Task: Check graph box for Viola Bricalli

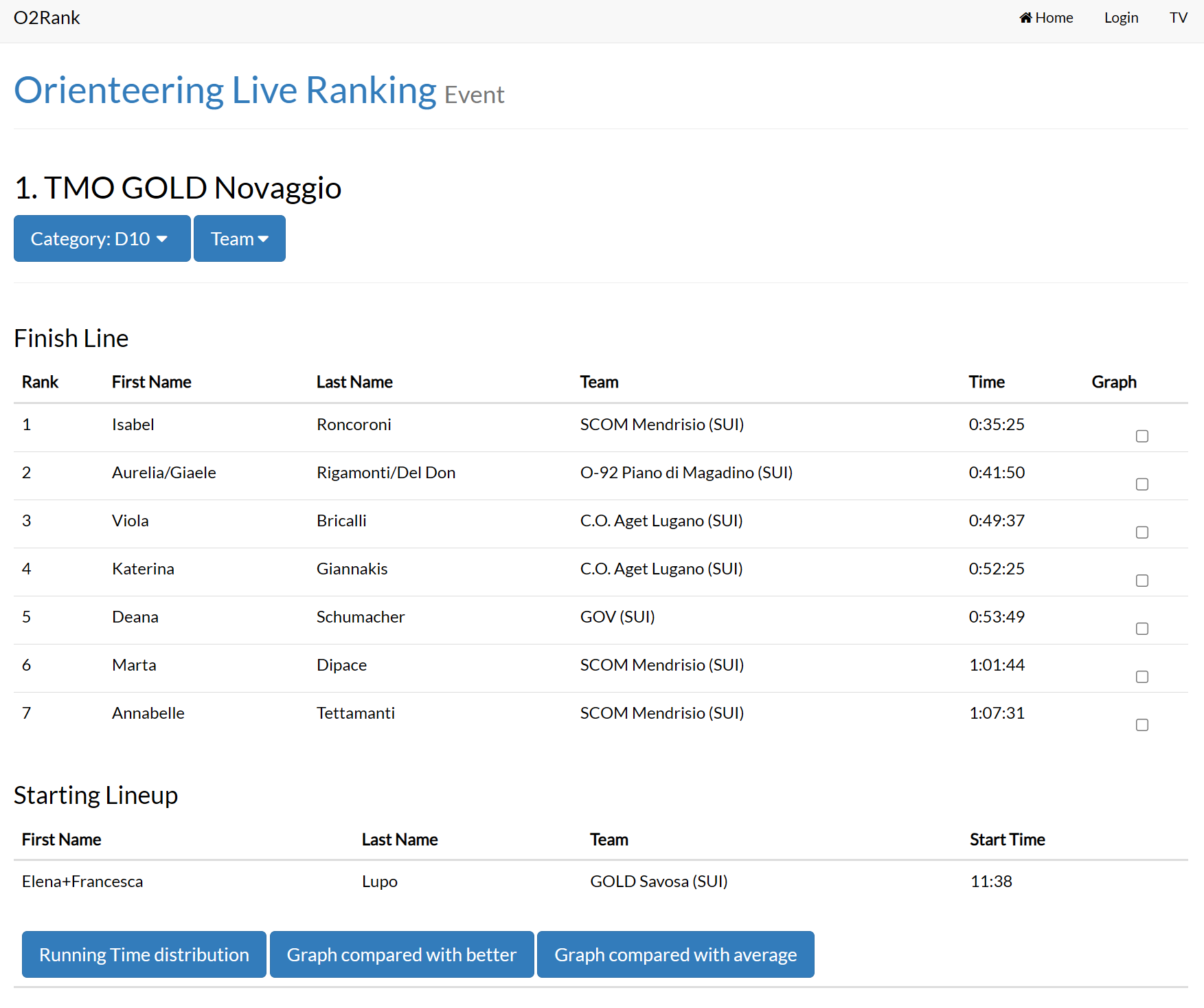Action: (1142, 533)
